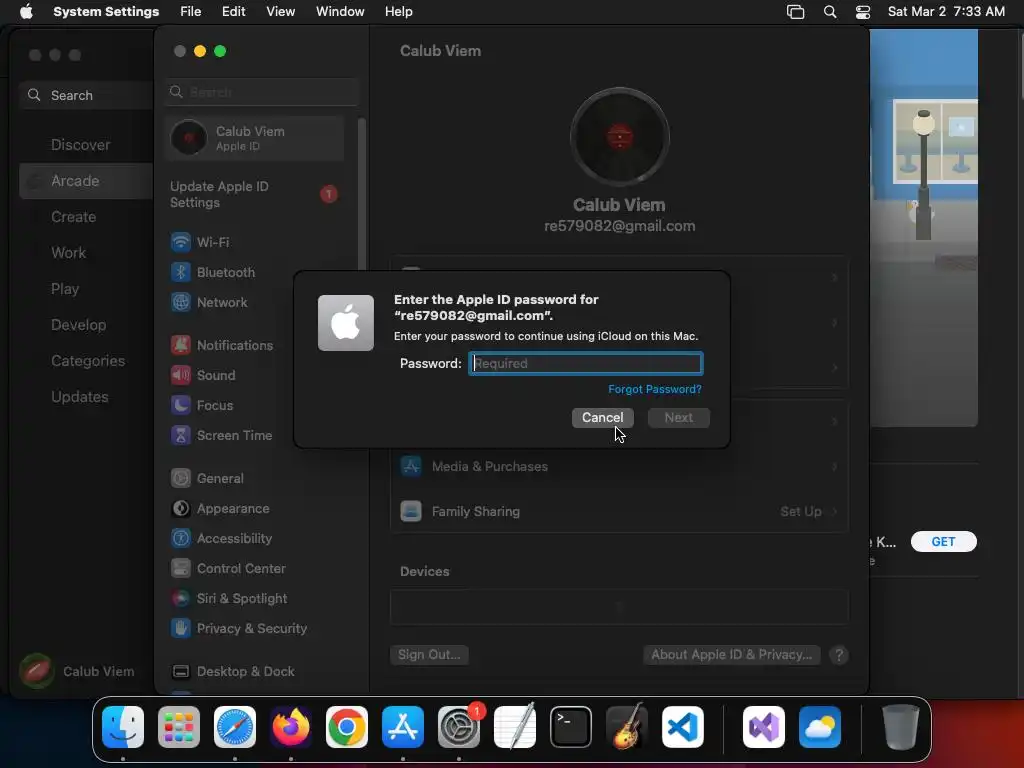Select Updates in App Store sidebar

point(80,397)
